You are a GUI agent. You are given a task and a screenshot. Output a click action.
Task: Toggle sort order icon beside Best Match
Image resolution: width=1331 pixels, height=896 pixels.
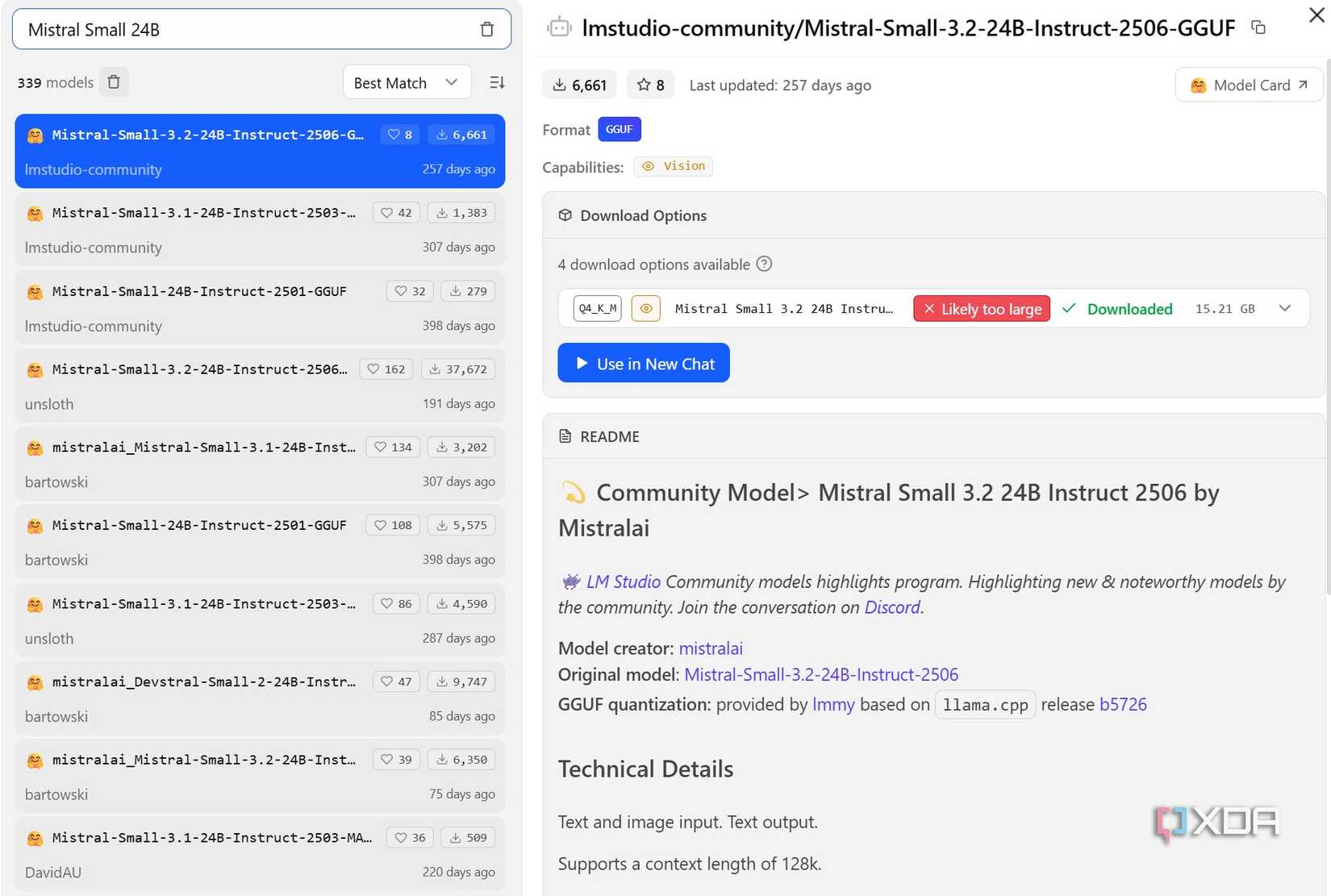tap(497, 82)
